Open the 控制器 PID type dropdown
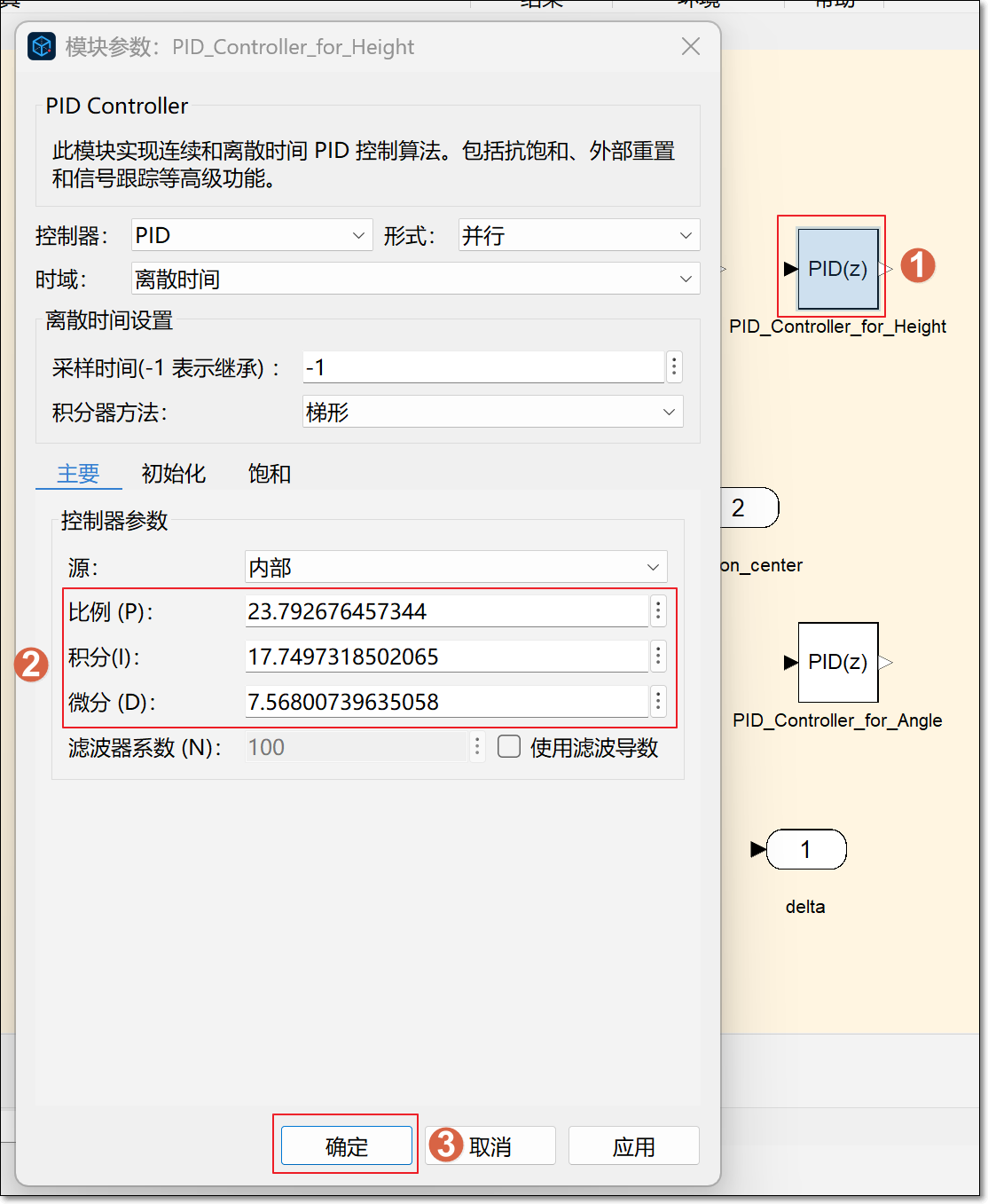The height and width of the screenshot is (1204, 988). pos(252,235)
